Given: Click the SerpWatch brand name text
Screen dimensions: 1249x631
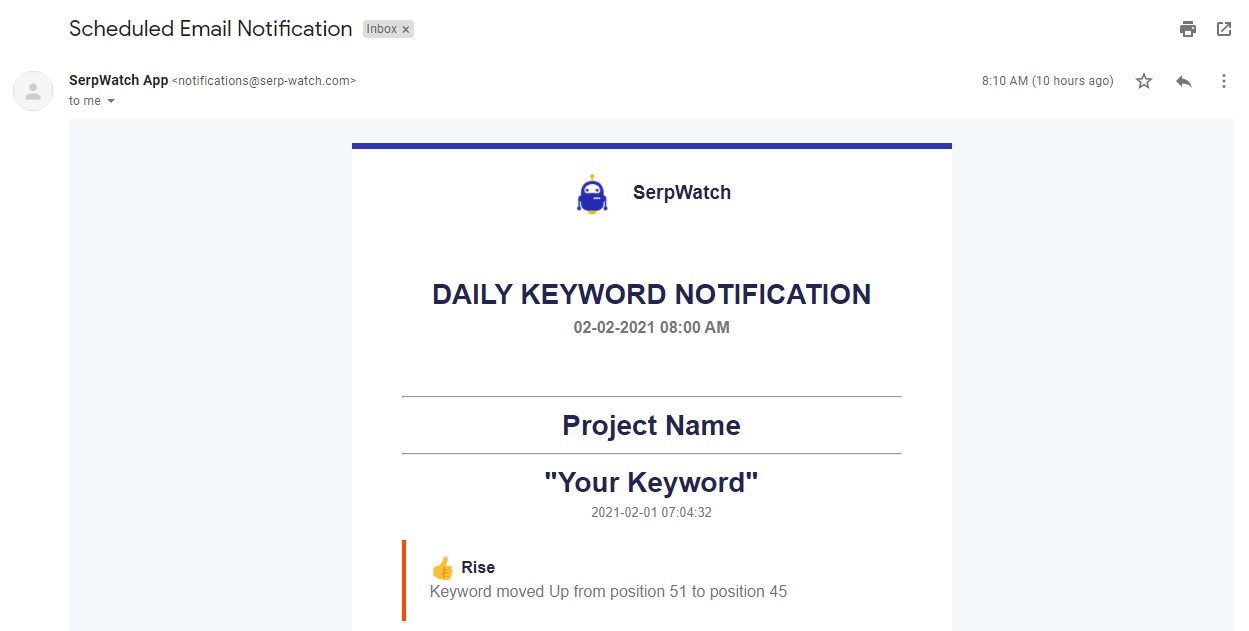Looking at the screenshot, I should pos(681,193).
